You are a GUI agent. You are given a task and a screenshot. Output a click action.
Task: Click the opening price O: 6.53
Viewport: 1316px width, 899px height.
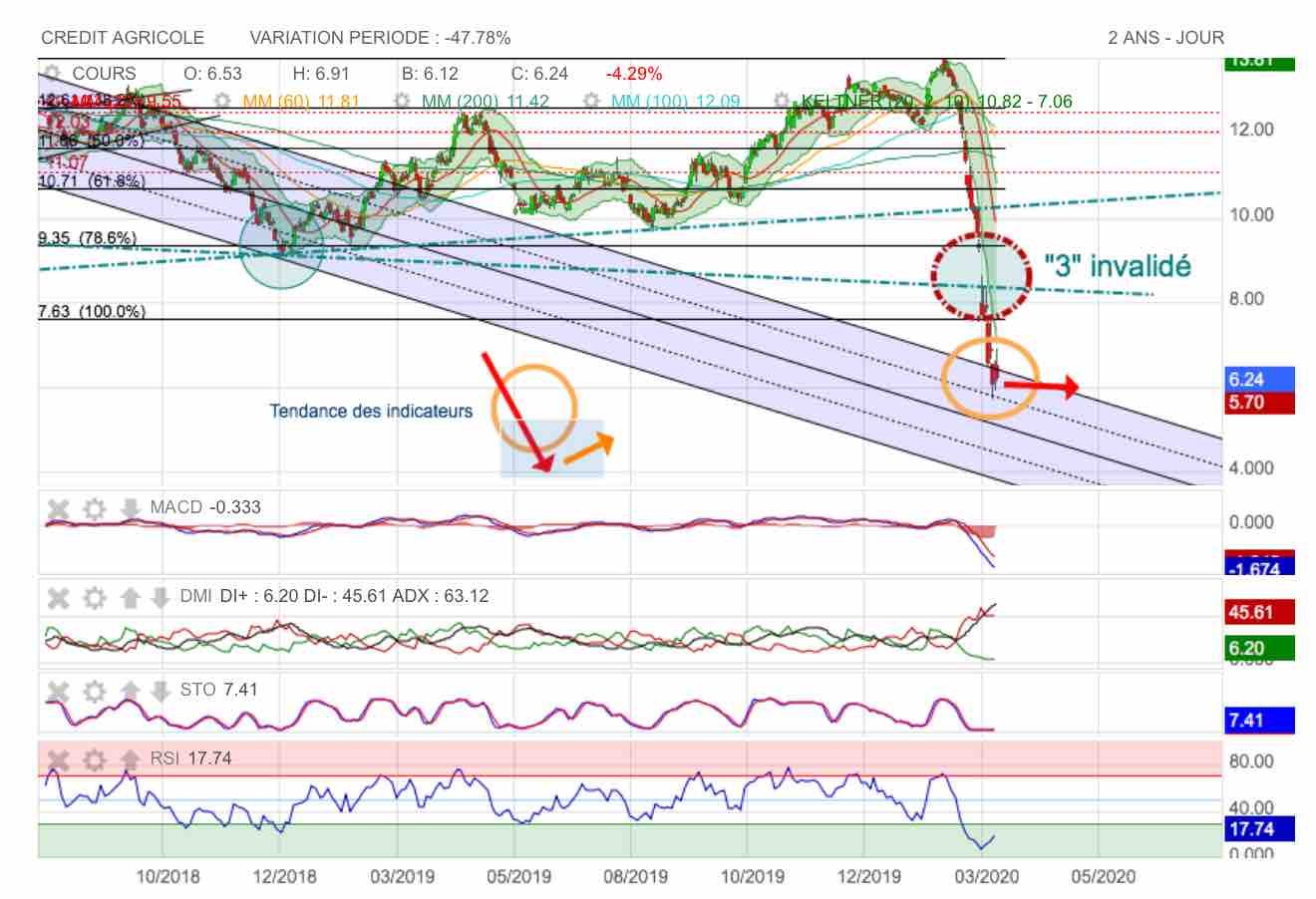tap(213, 74)
